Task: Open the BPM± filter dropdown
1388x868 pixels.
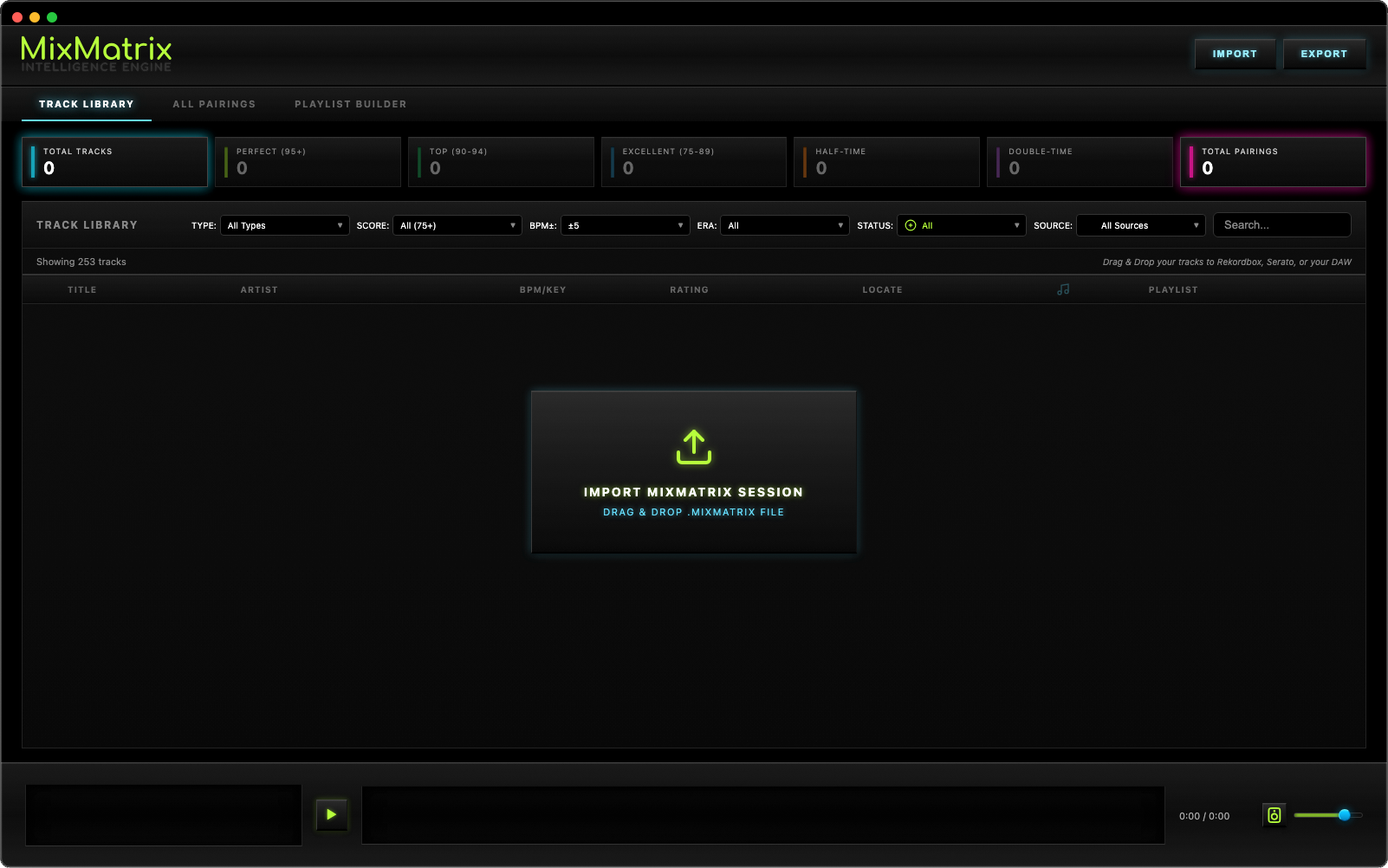Action: [x=625, y=225]
